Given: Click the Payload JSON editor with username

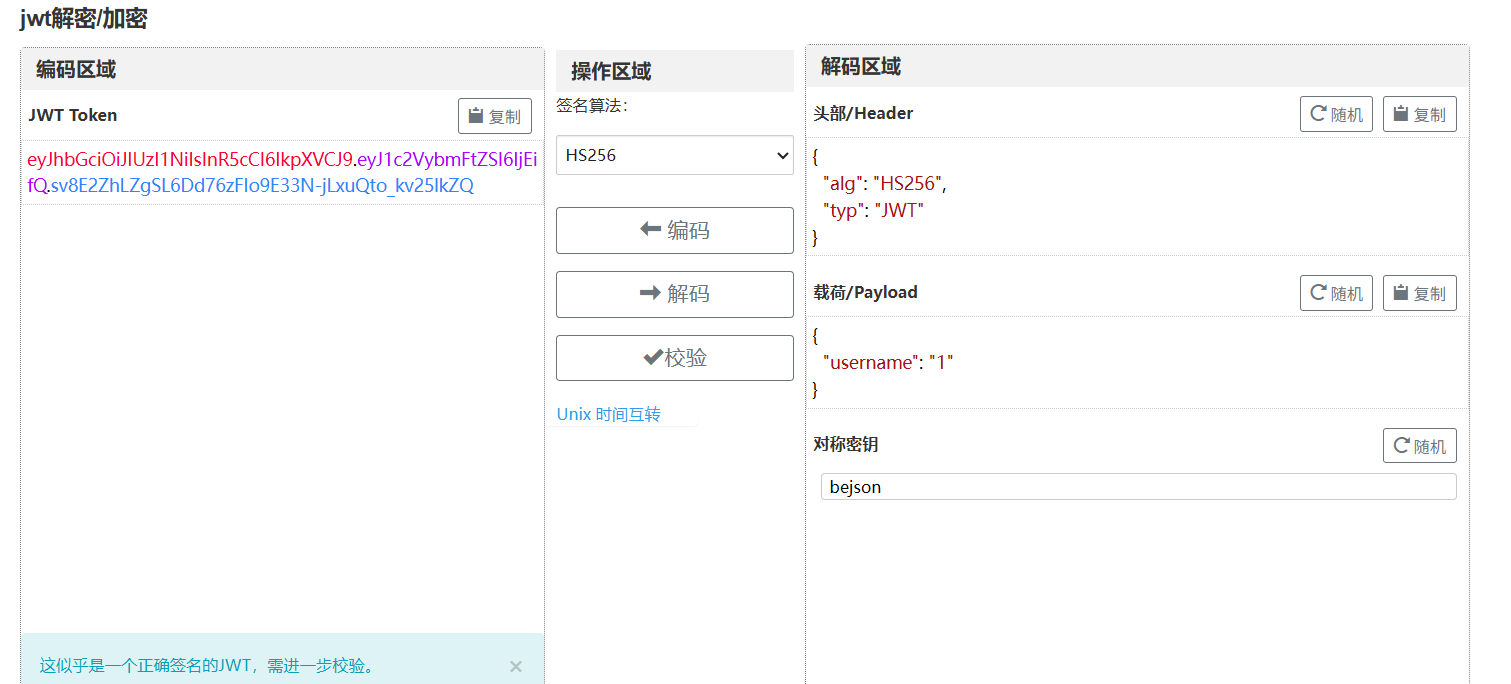Looking at the screenshot, I should point(1137,362).
